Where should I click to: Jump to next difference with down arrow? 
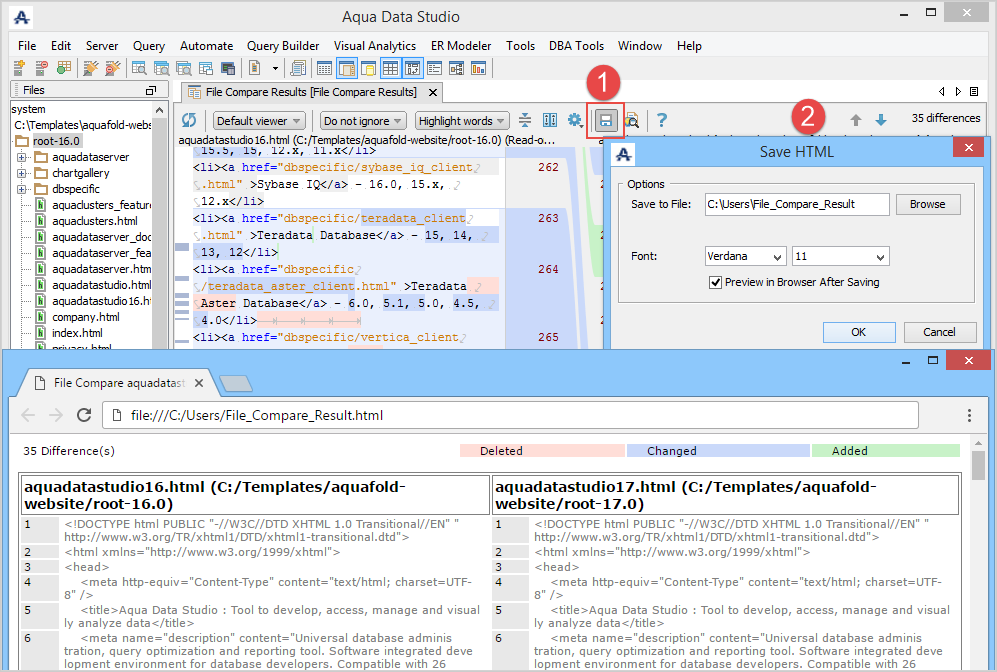click(x=881, y=120)
